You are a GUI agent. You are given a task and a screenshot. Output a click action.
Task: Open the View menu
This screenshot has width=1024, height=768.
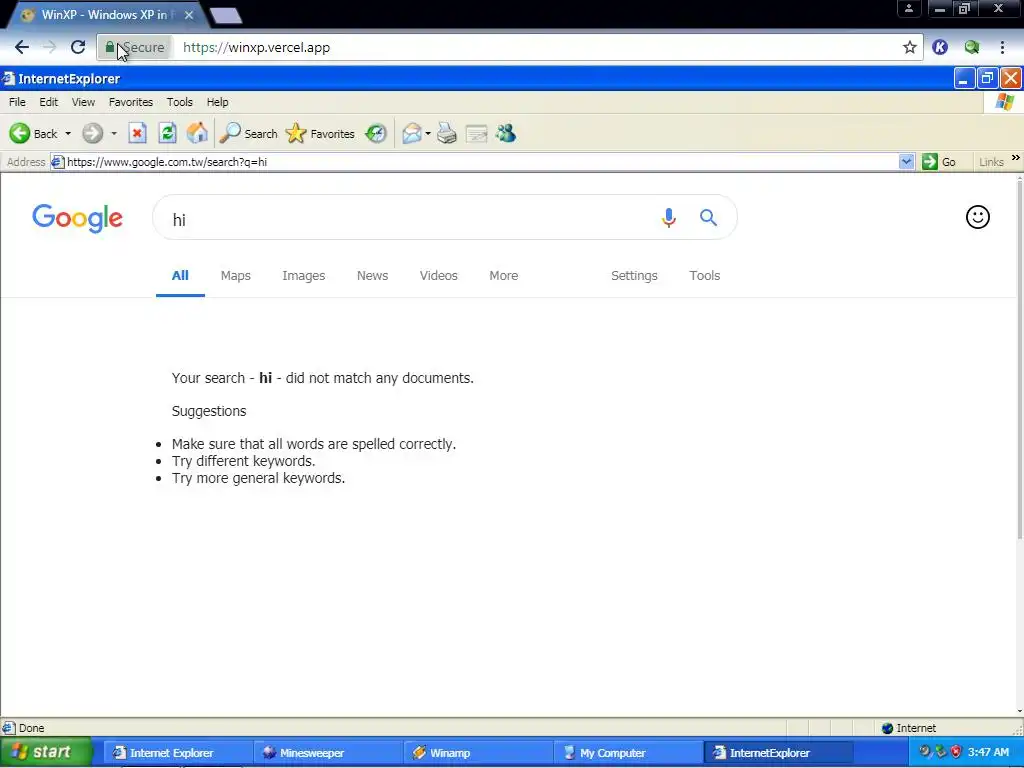tap(83, 102)
